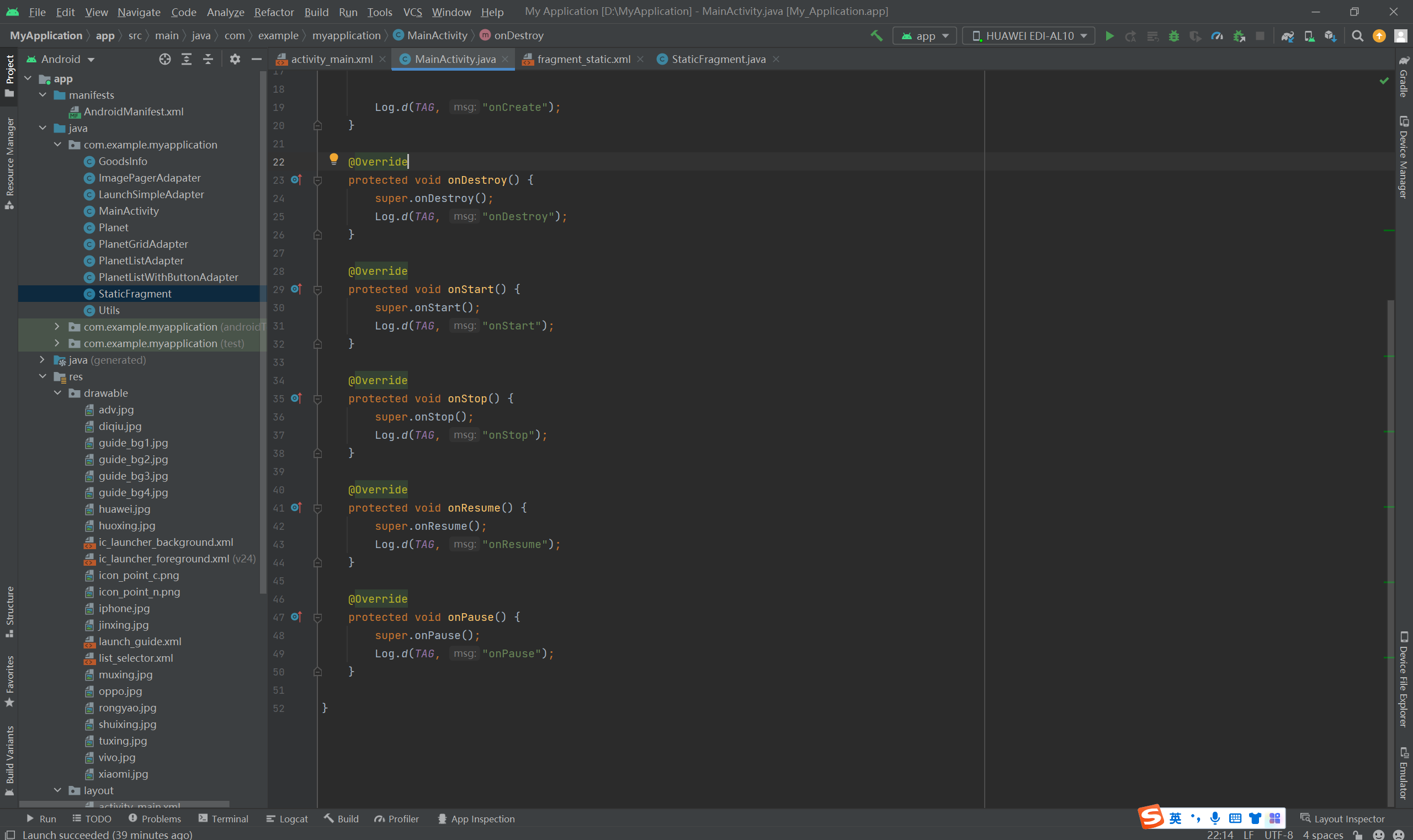The image size is (1413, 840).
Task: Open the HUAWEI EDI-AL10 device dropdown
Action: click(1029, 36)
